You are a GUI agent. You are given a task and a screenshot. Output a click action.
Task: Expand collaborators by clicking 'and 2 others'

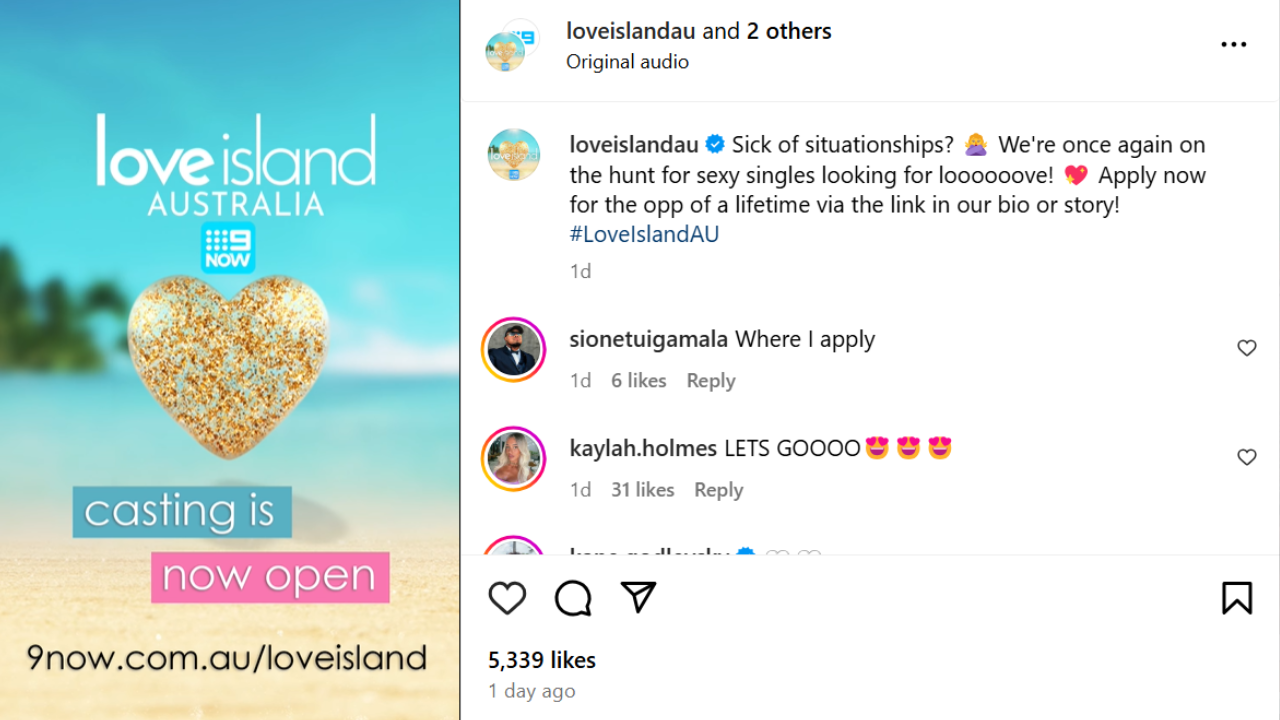pyautogui.click(x=789, y=31)
